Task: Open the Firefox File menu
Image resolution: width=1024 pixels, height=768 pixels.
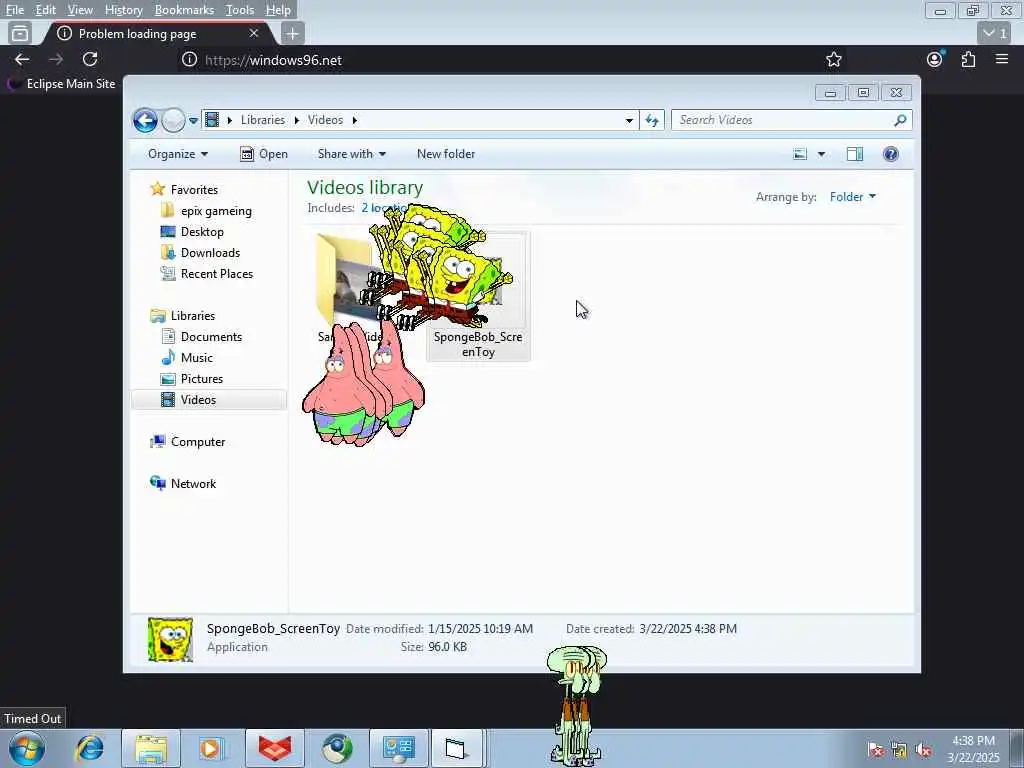Action: tap(14, 10)
